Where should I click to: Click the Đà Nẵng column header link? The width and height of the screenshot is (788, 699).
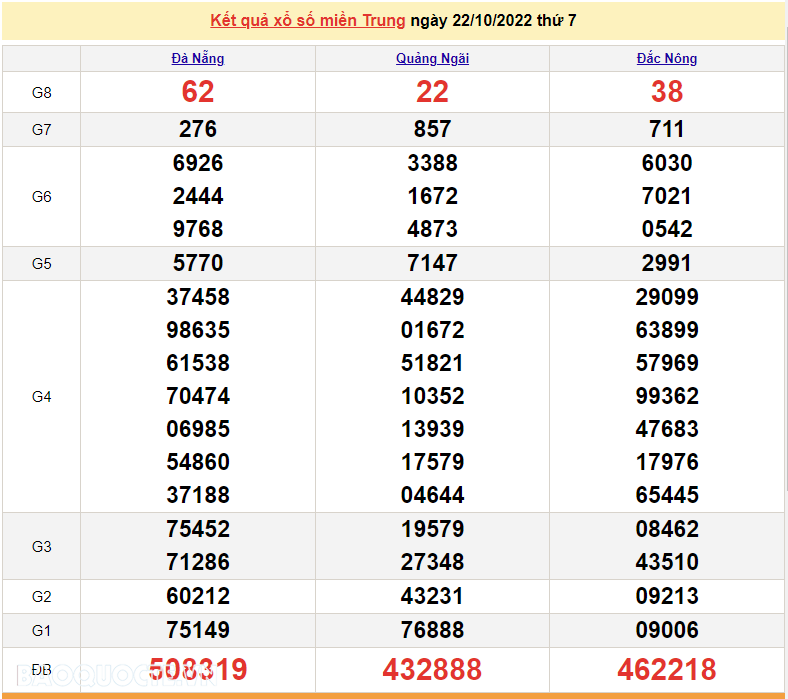[x=198, y=58]
